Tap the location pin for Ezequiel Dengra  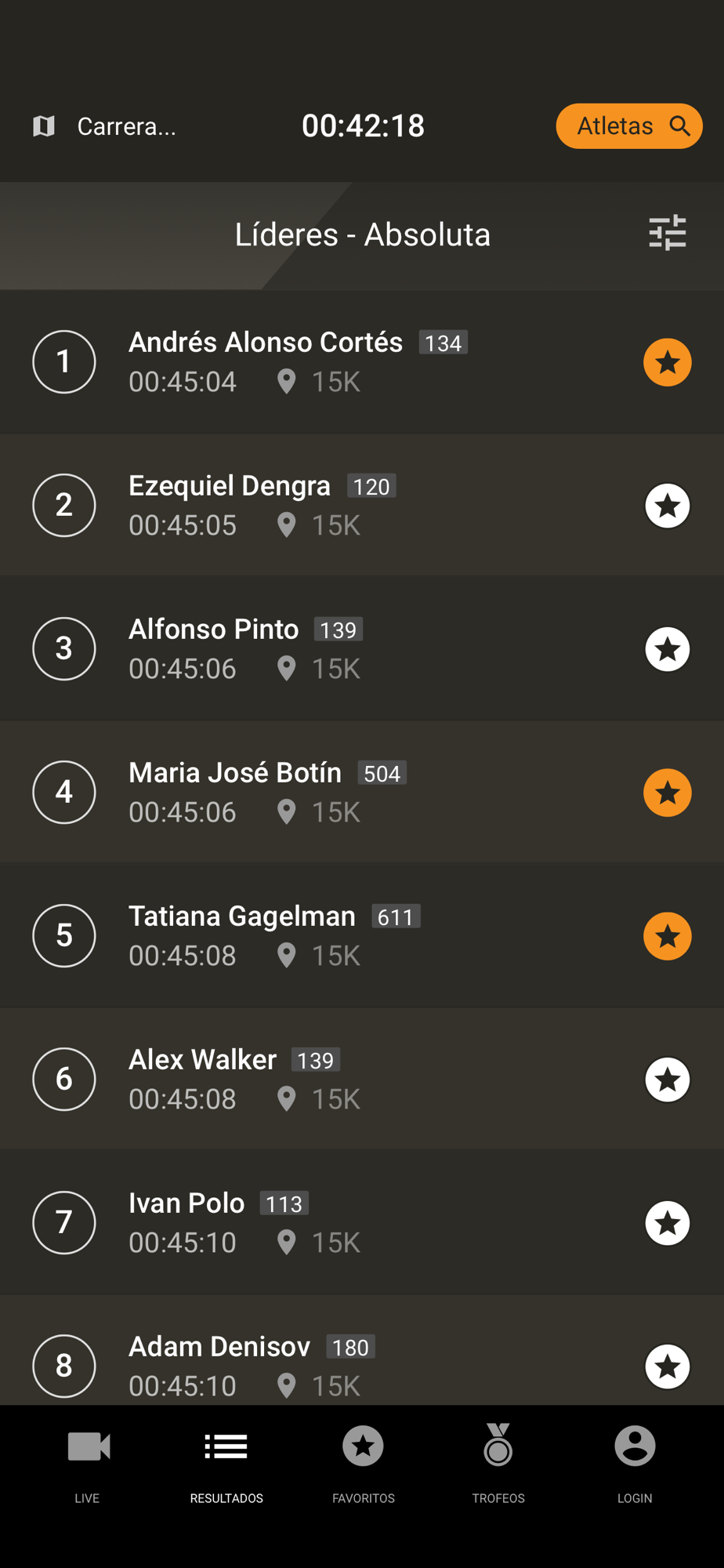287,524
